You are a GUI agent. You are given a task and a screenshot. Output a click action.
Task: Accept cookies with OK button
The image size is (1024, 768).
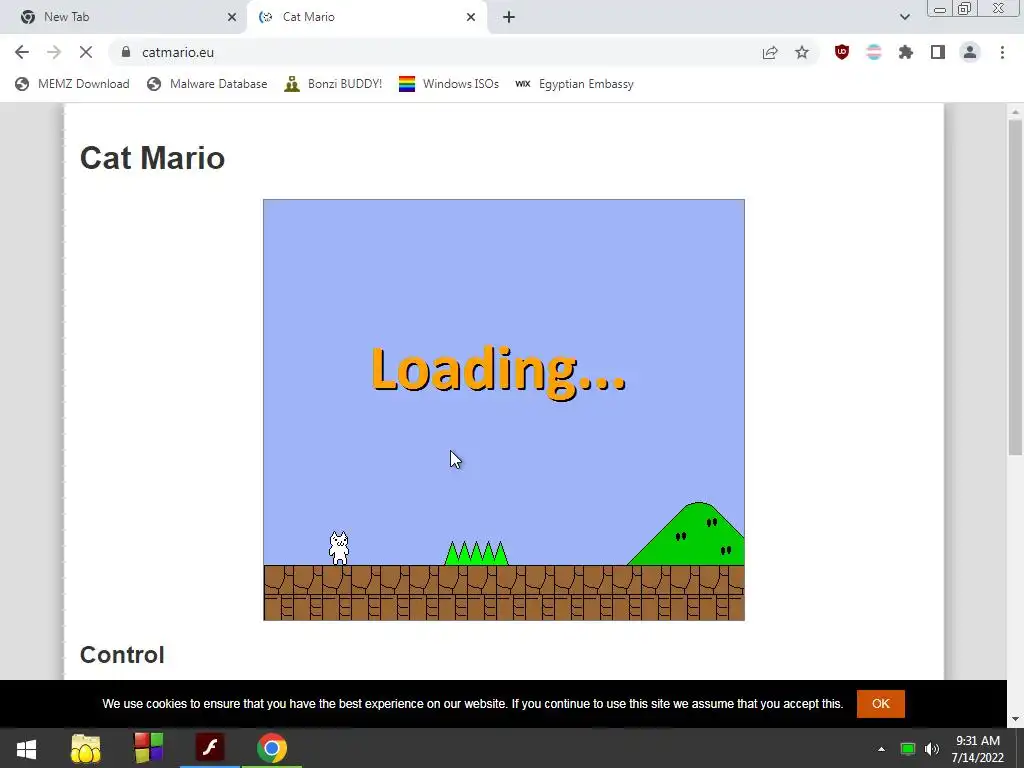880,703
